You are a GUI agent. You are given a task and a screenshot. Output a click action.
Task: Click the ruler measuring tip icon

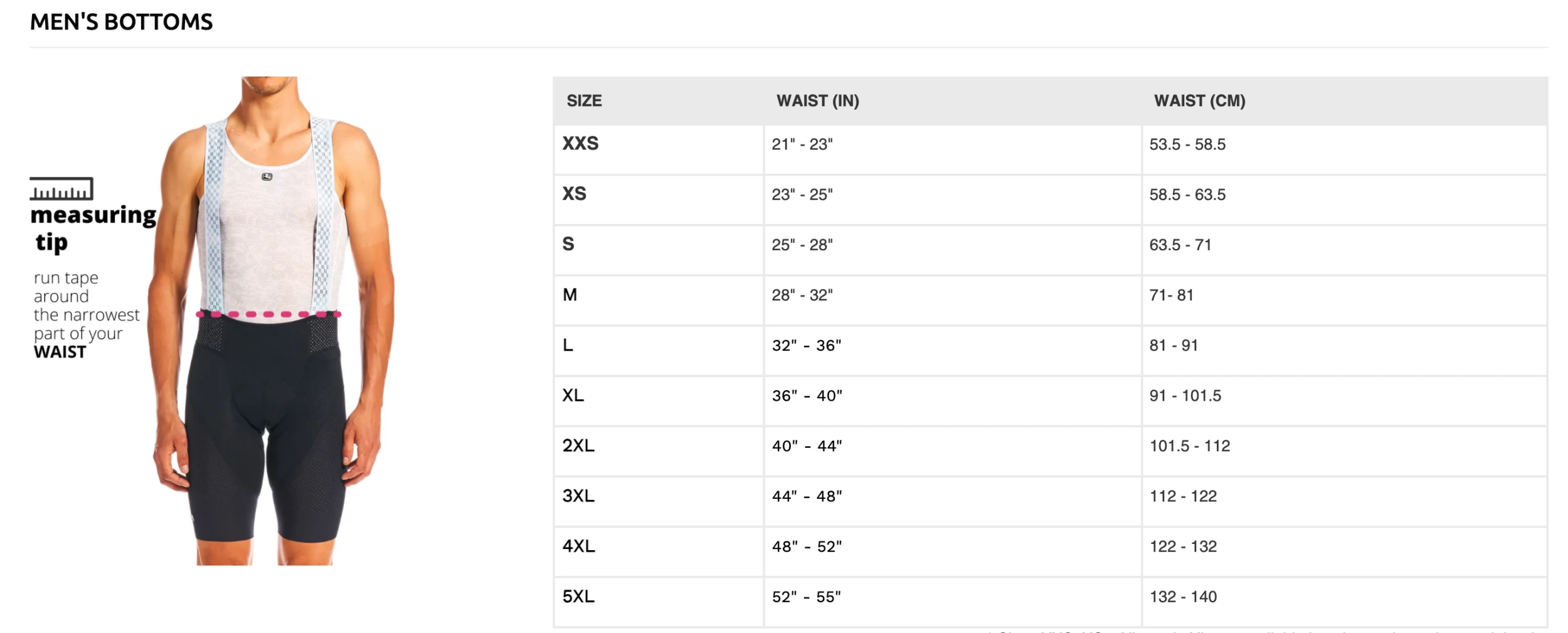[x=61, y=189]
